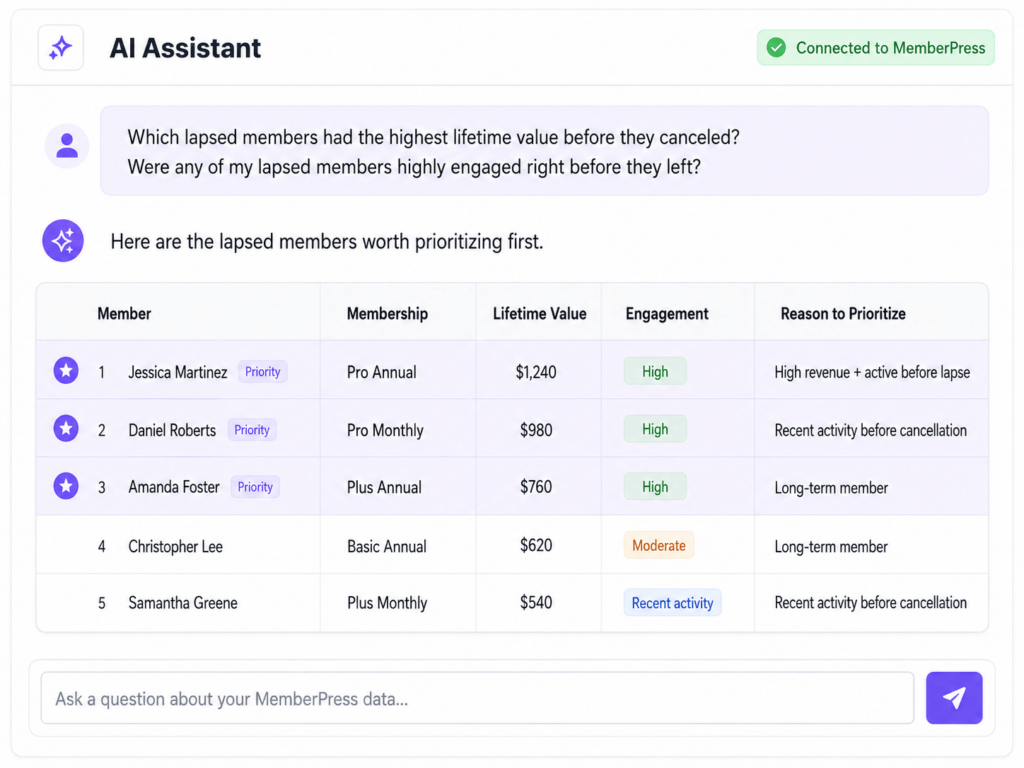Click the Reason to Prioritize column header

pyautogui.click(x=843, y=313)
